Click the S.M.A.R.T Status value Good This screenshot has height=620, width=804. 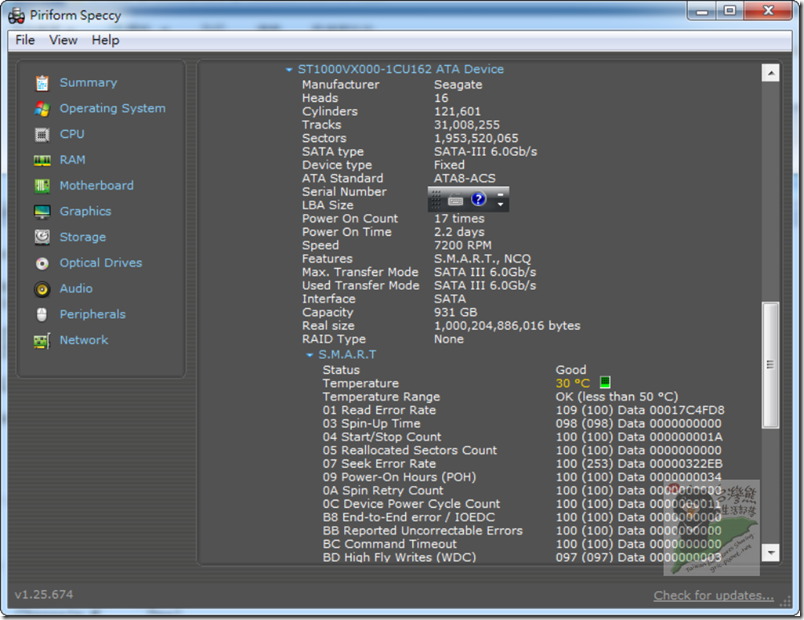(571, 370)
